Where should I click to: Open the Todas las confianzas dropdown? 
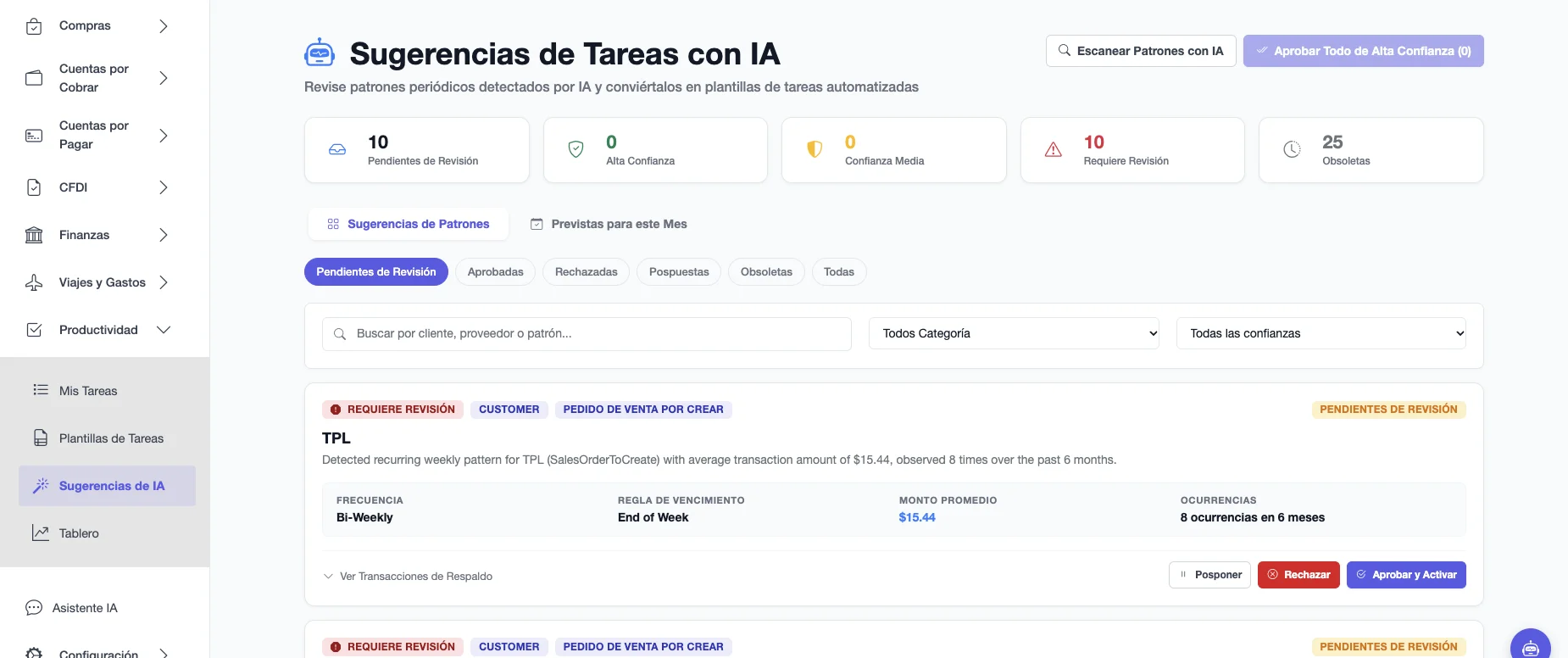[1321, 333]
